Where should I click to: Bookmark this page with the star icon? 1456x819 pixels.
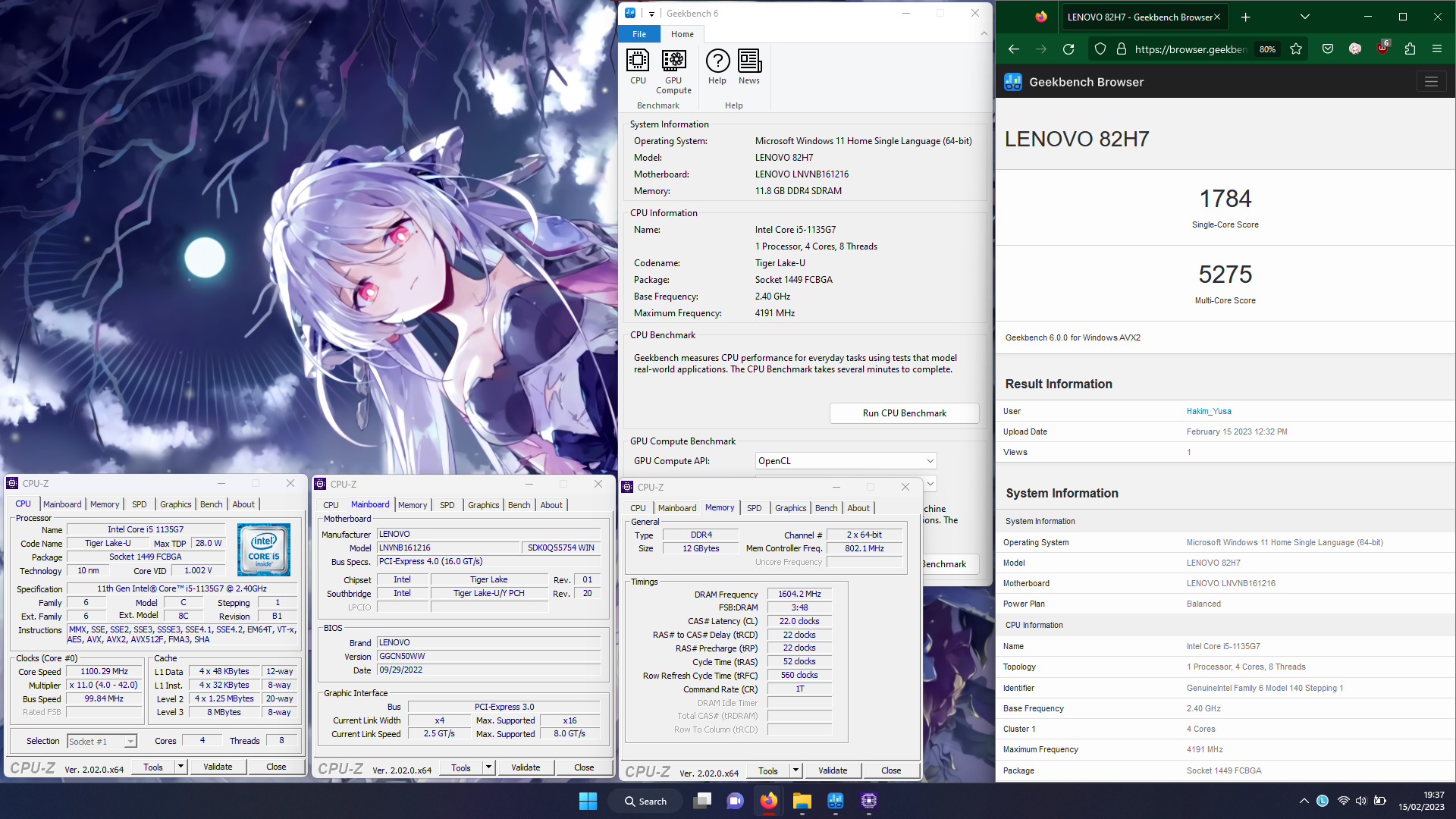pos(1296,49)
